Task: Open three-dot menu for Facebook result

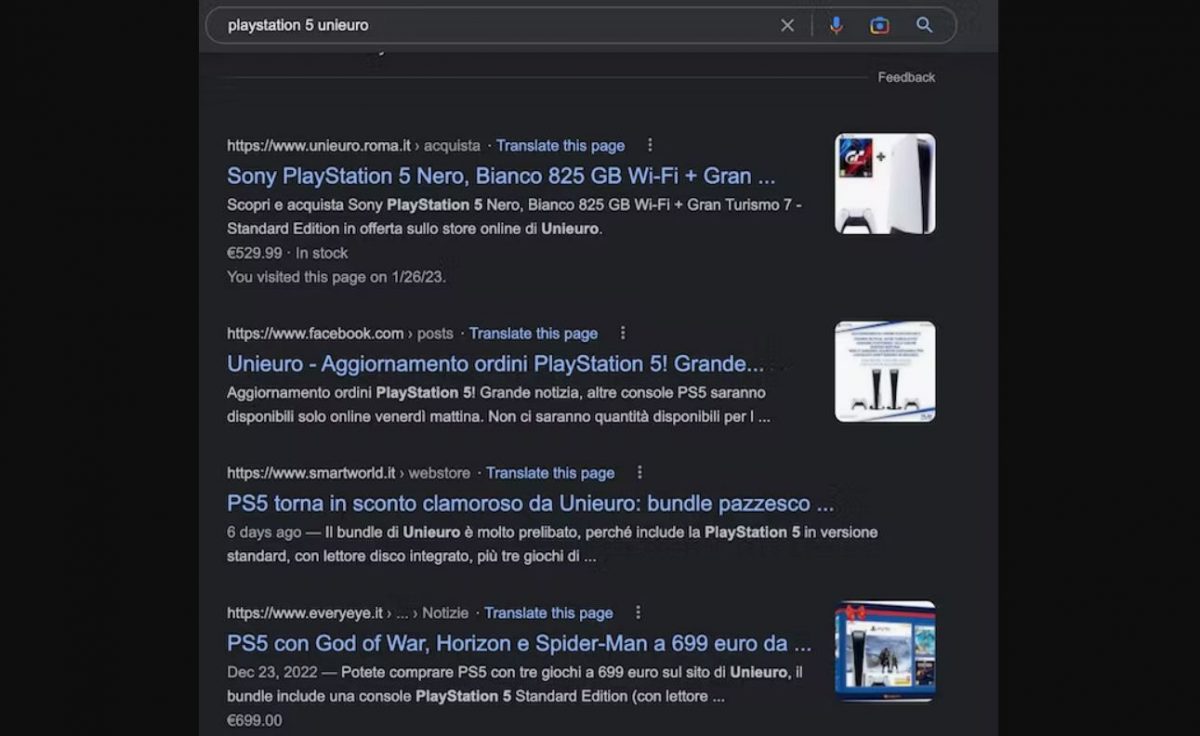Action: [x=623, y=333]
